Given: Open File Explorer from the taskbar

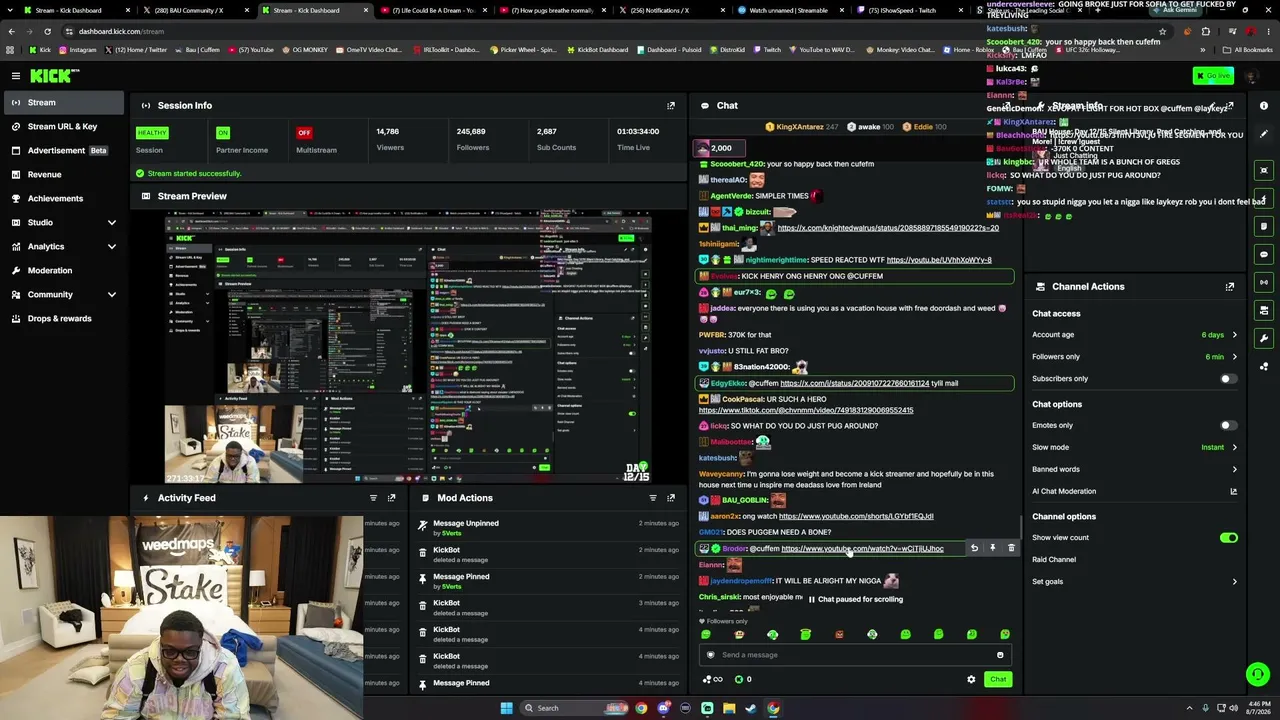Looking at the screenshot, I should (x=729, y=708).
